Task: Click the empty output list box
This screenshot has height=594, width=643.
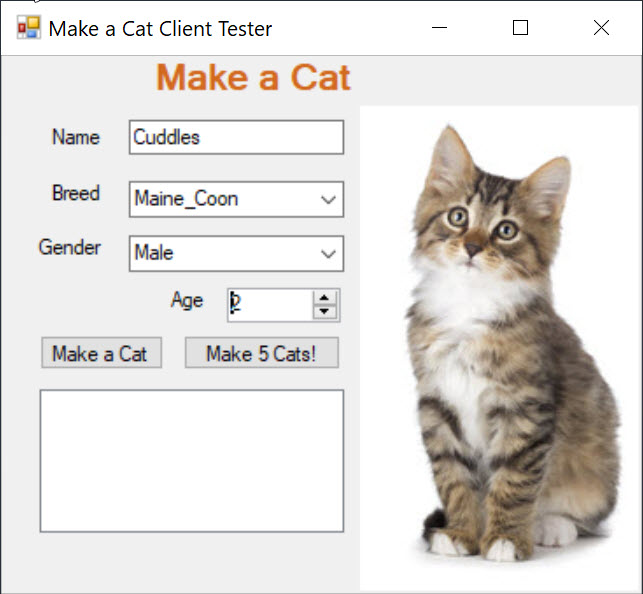Action: [x=192, y=461]
